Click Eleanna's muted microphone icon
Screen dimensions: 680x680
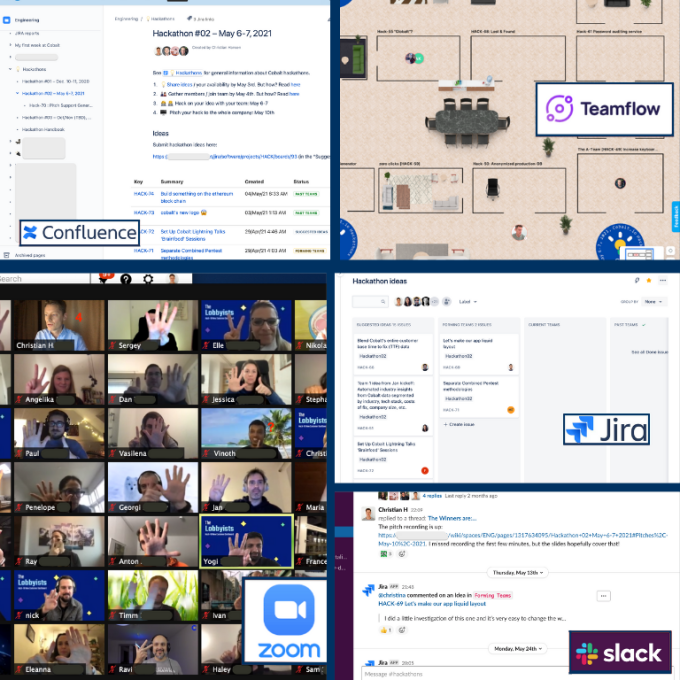(19, 670)
